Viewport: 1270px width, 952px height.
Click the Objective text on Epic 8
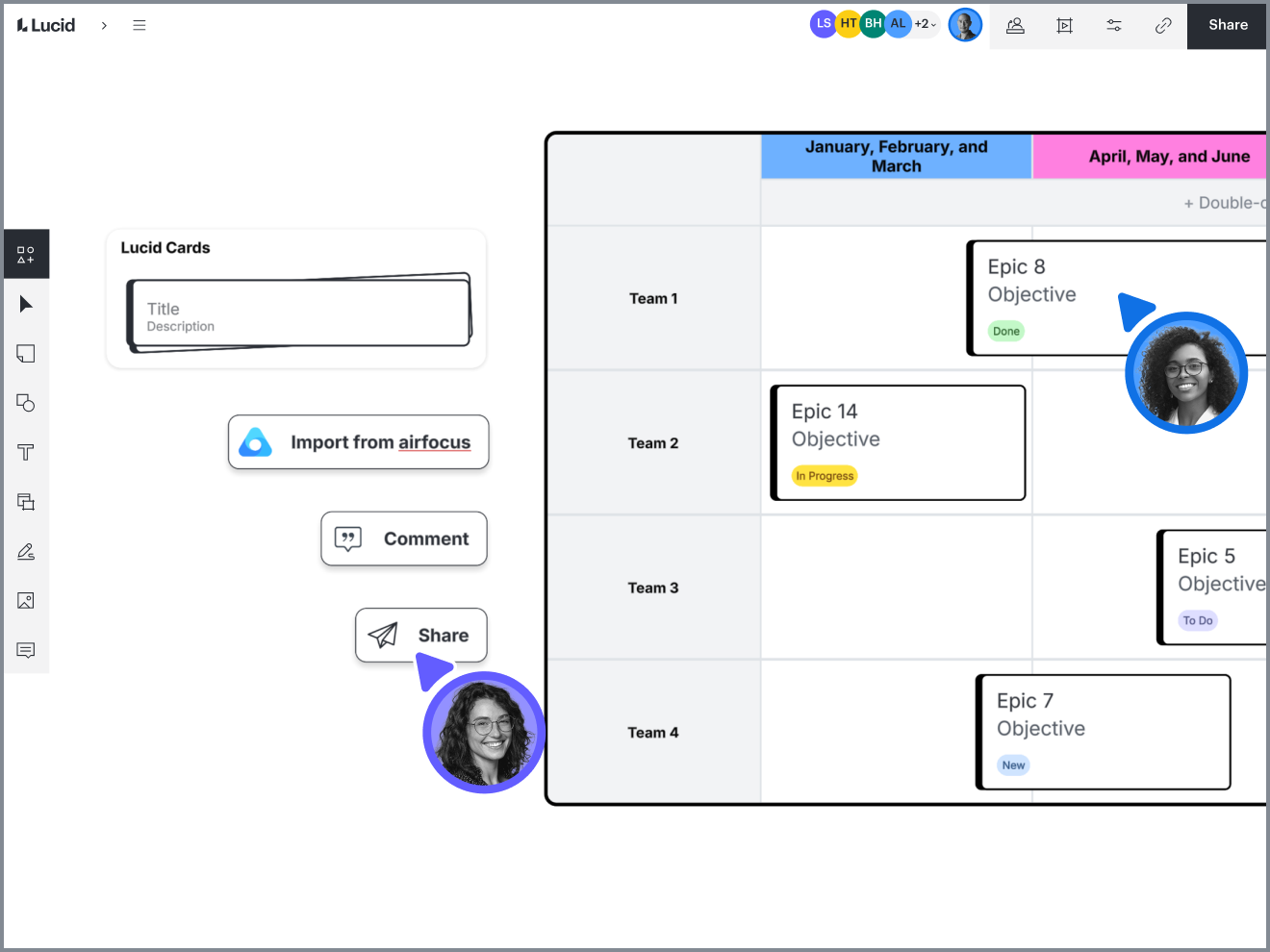coord(1032,295)
